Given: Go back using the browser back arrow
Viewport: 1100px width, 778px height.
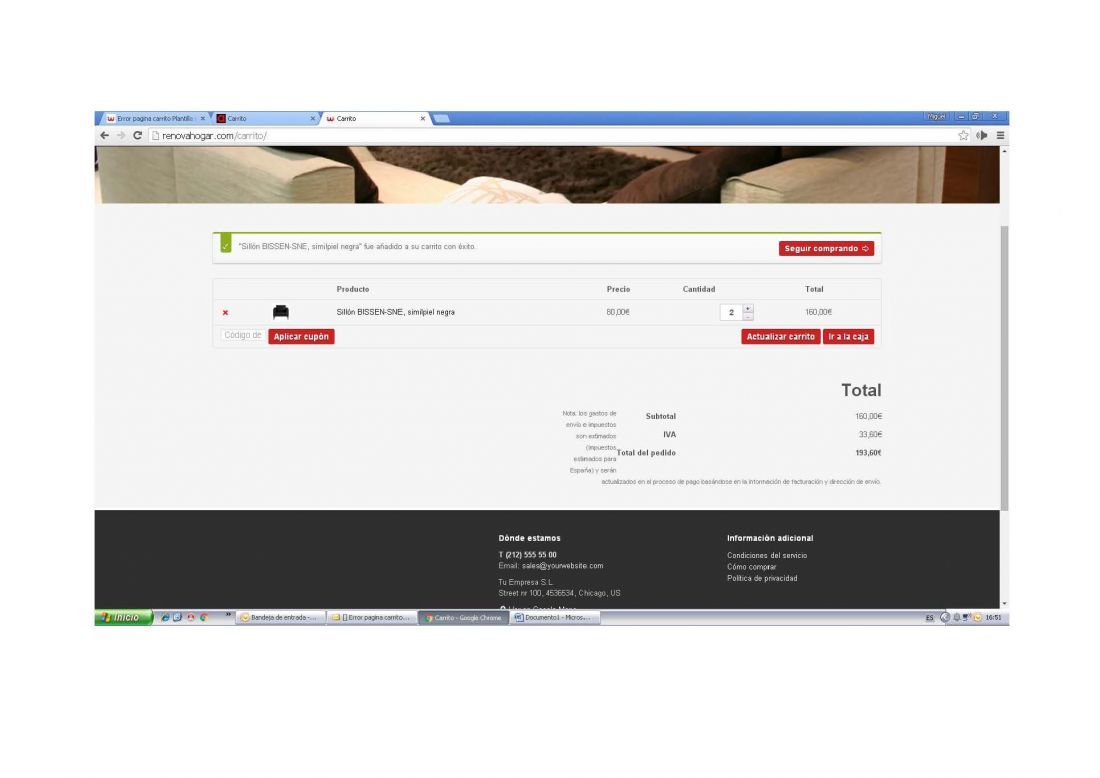Looking at the screenshot, I should click(105, 135).
